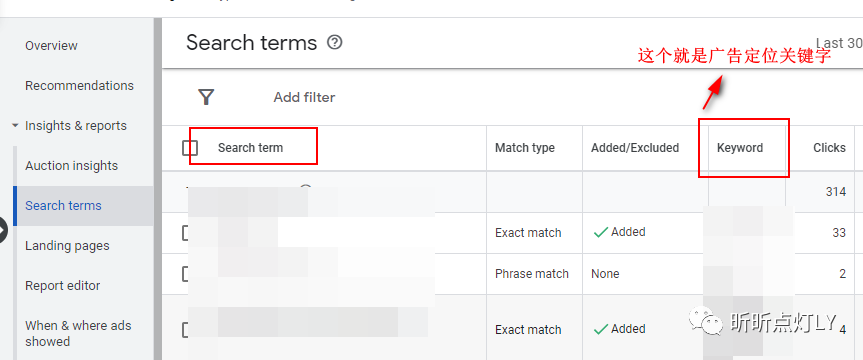The height and width of the screenshot is (360, 863).
Task: Collapse Insights & reports section arrow
Action: 15,126
